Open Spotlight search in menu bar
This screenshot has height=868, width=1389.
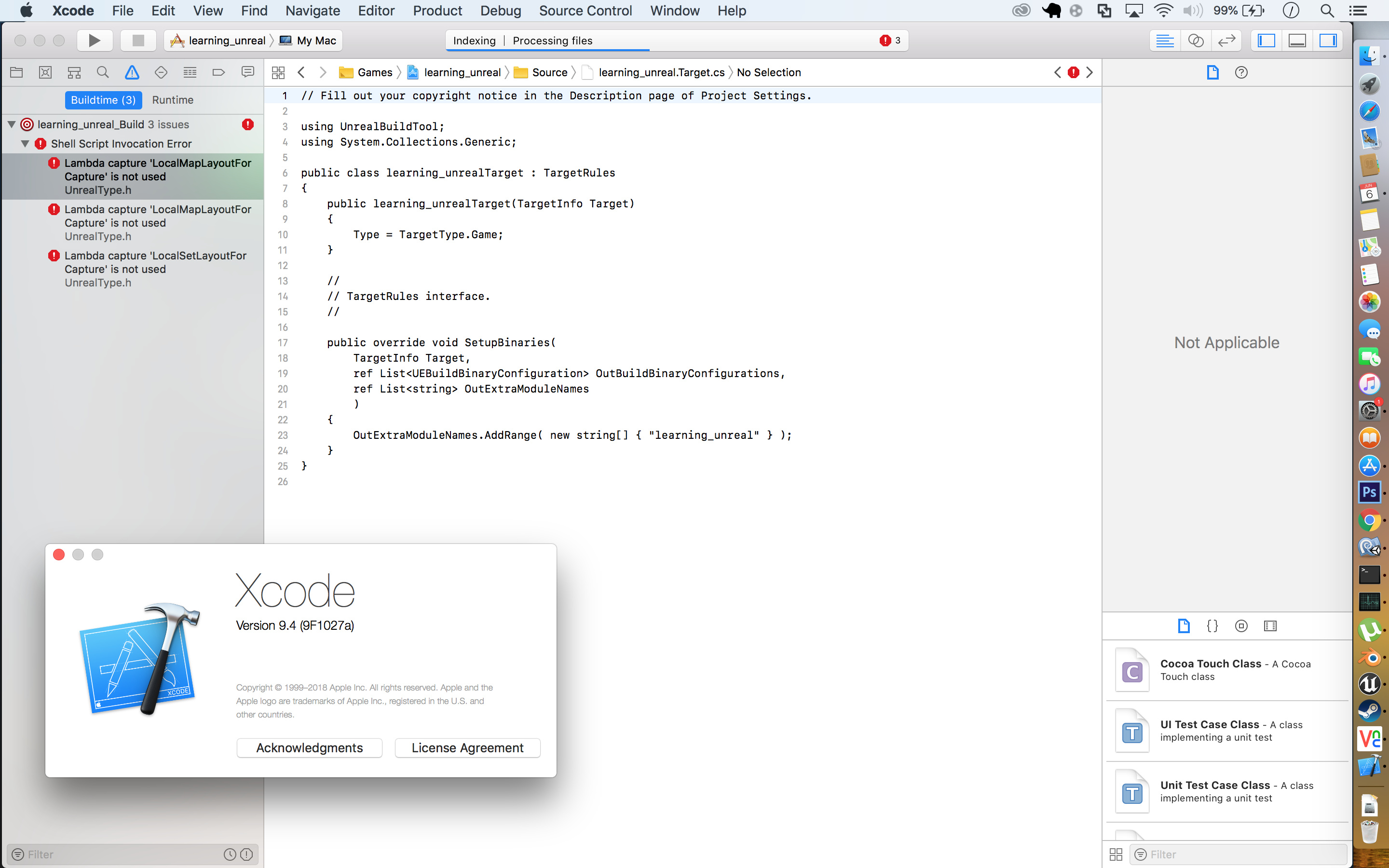[x=1326, y=10]
